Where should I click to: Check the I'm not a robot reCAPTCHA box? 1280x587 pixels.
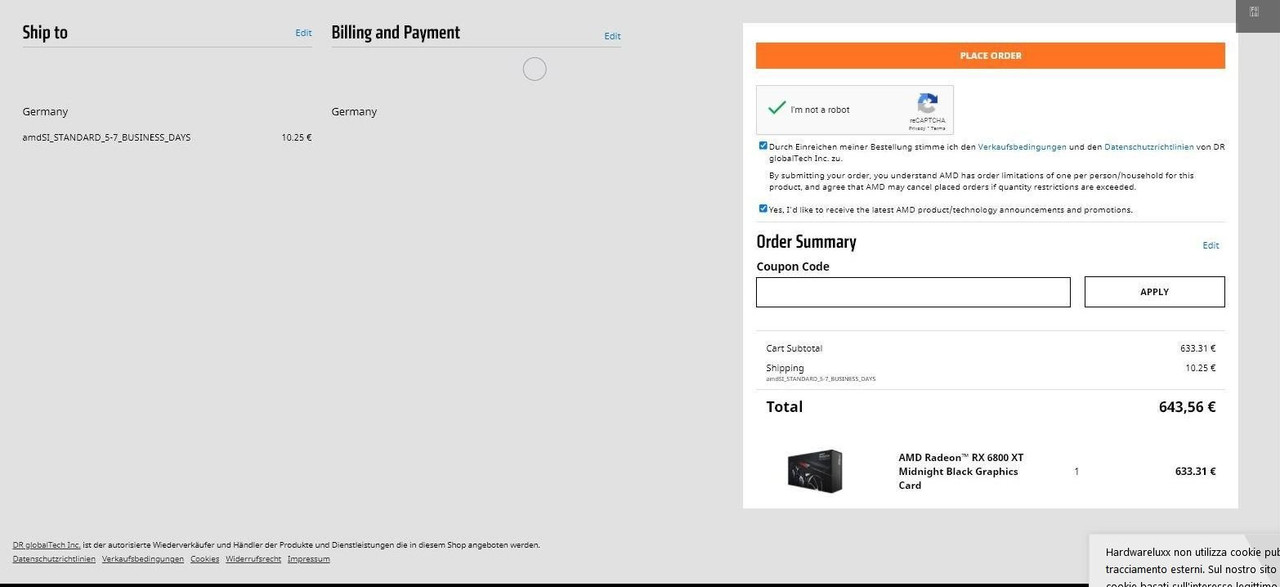click(x=776, y=108)
